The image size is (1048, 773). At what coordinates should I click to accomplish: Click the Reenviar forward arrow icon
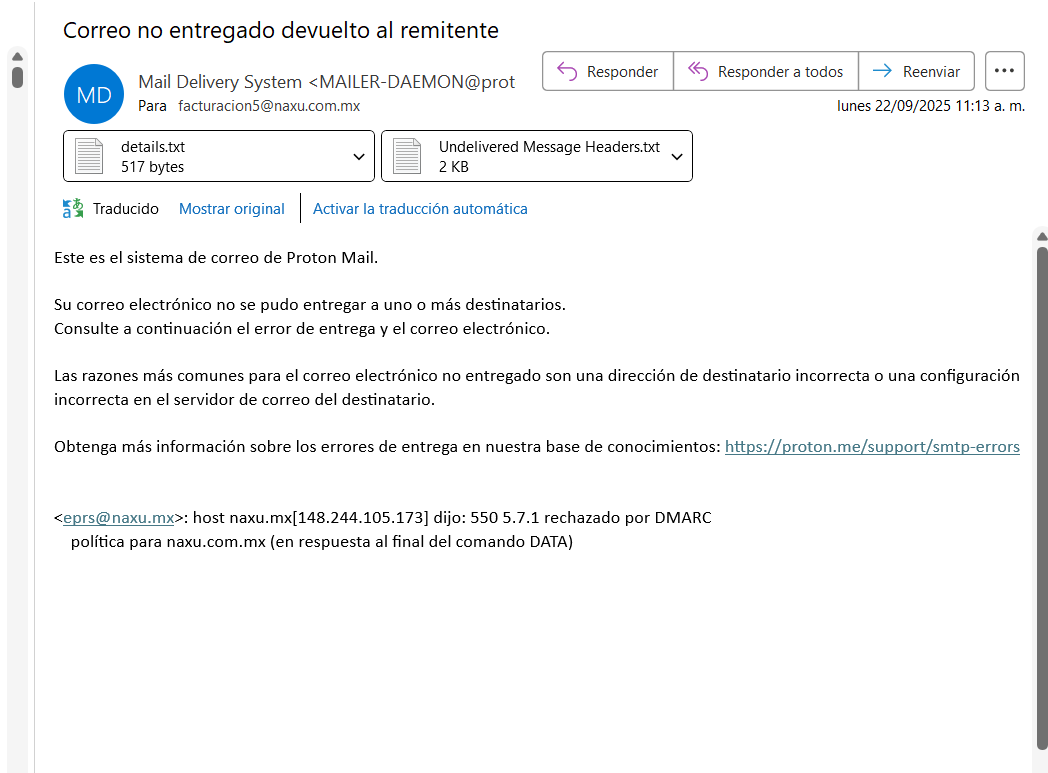(882, 71)
